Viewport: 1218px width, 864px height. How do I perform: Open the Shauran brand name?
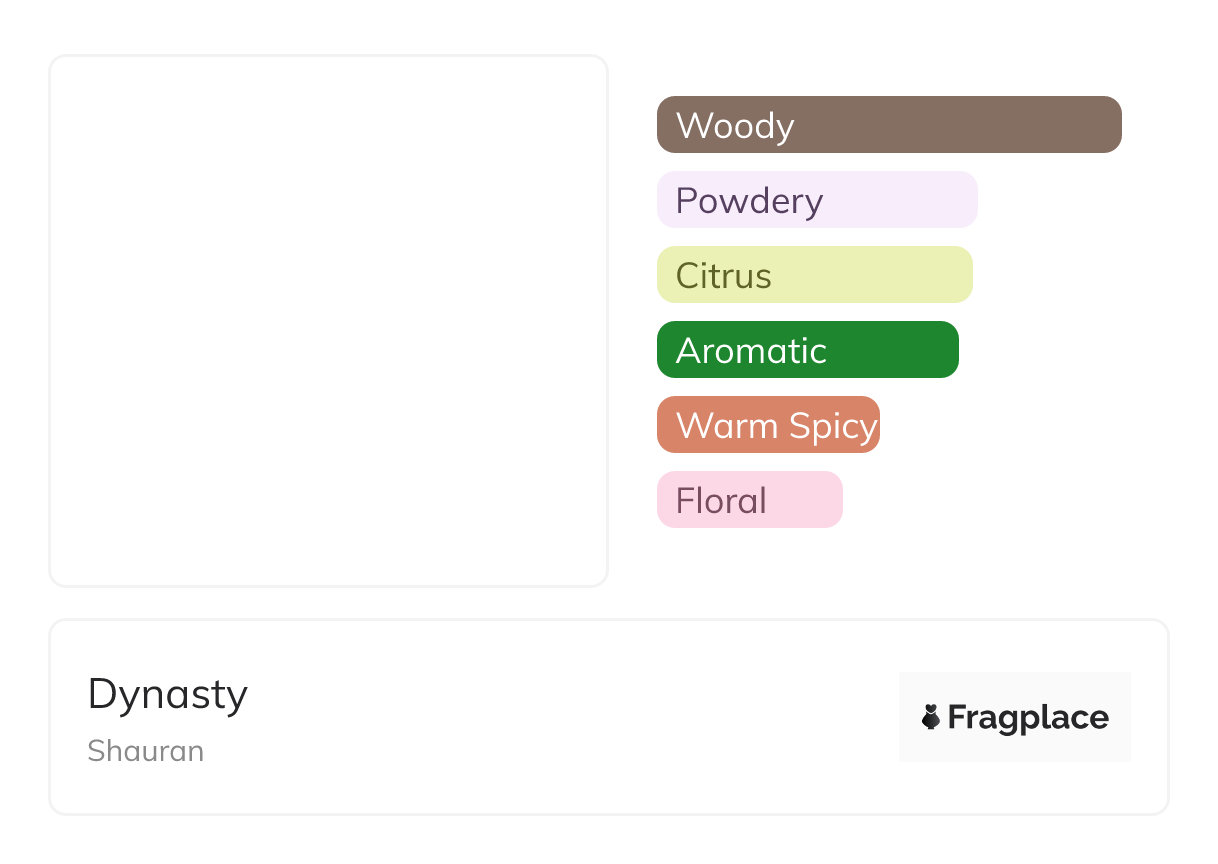click(146, 751)
